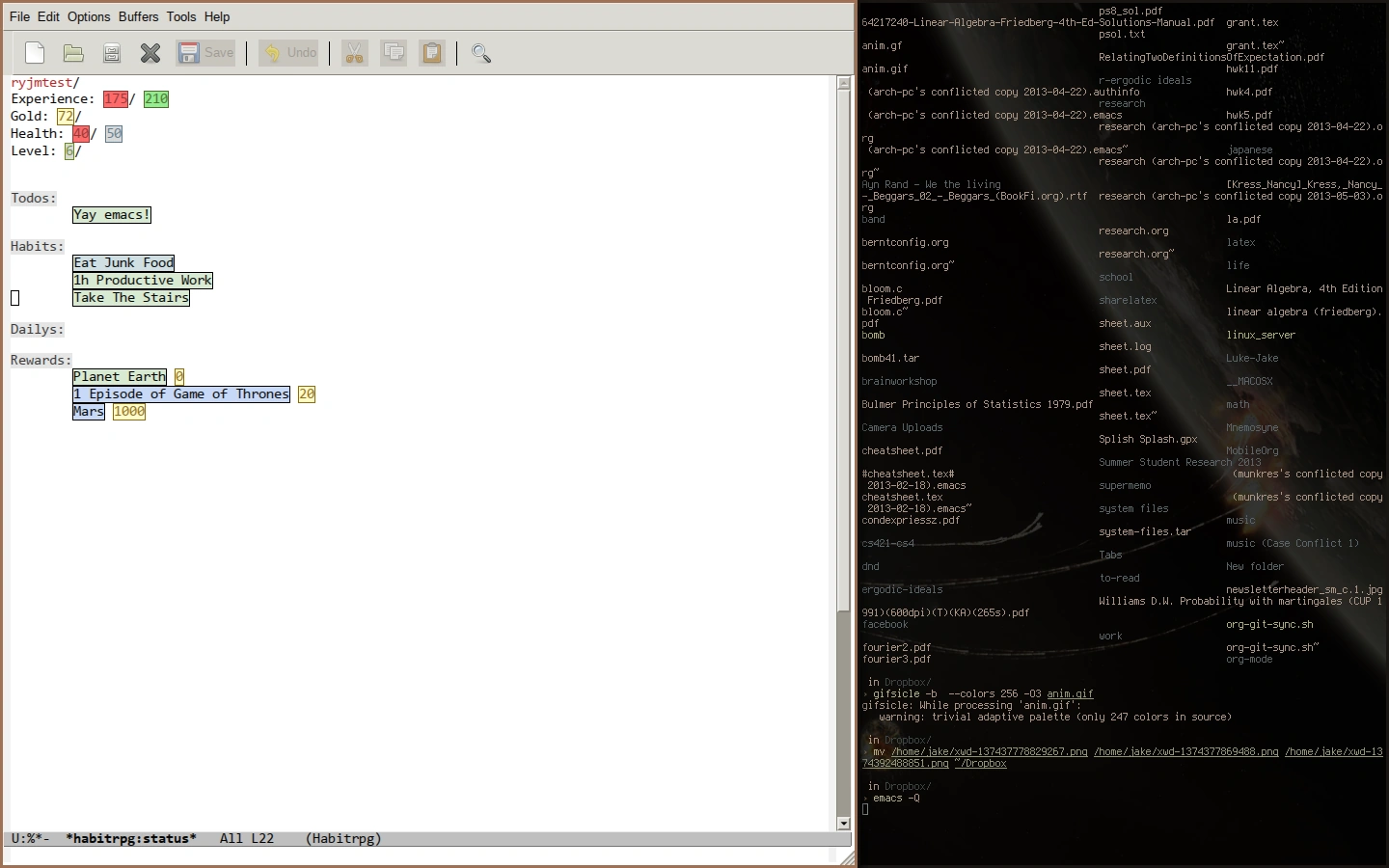Click 'Camera Uploads' in the terminal listing
Image resolution: width=1389 pixels, height=868 pixels.
[x=902, y=428]
